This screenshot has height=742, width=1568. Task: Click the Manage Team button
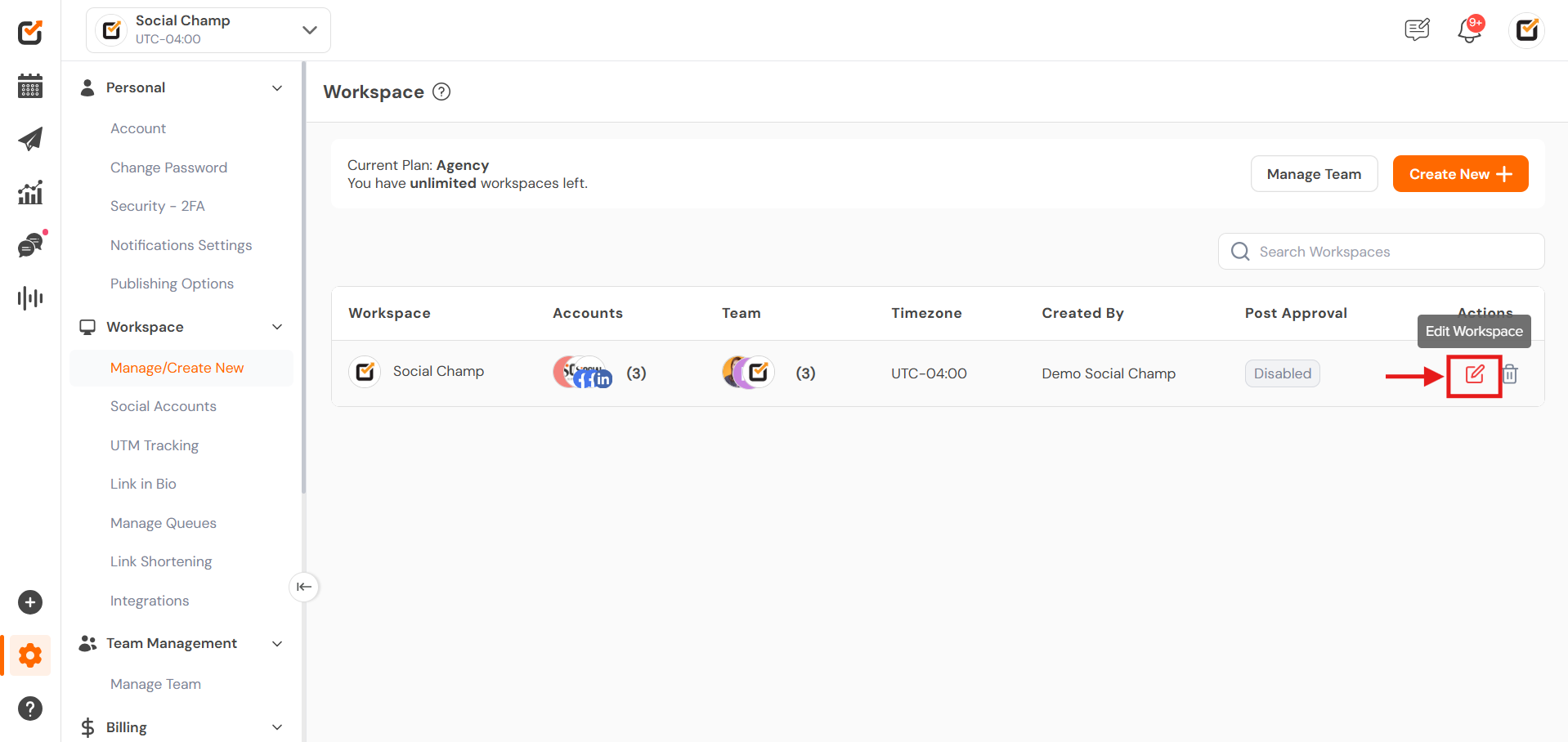pos(1314,174)
